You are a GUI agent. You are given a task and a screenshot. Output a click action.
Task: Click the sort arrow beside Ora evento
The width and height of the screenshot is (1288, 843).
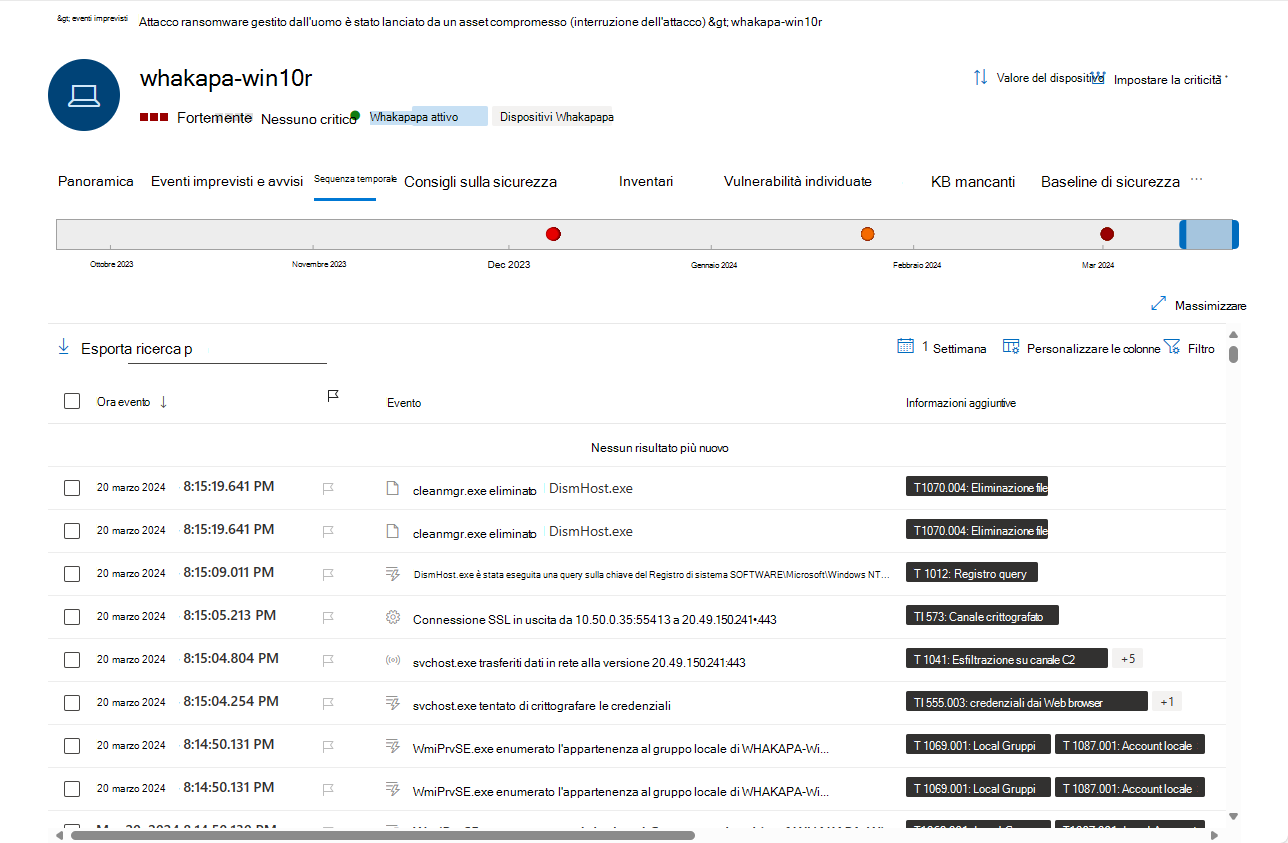(163, 401)
